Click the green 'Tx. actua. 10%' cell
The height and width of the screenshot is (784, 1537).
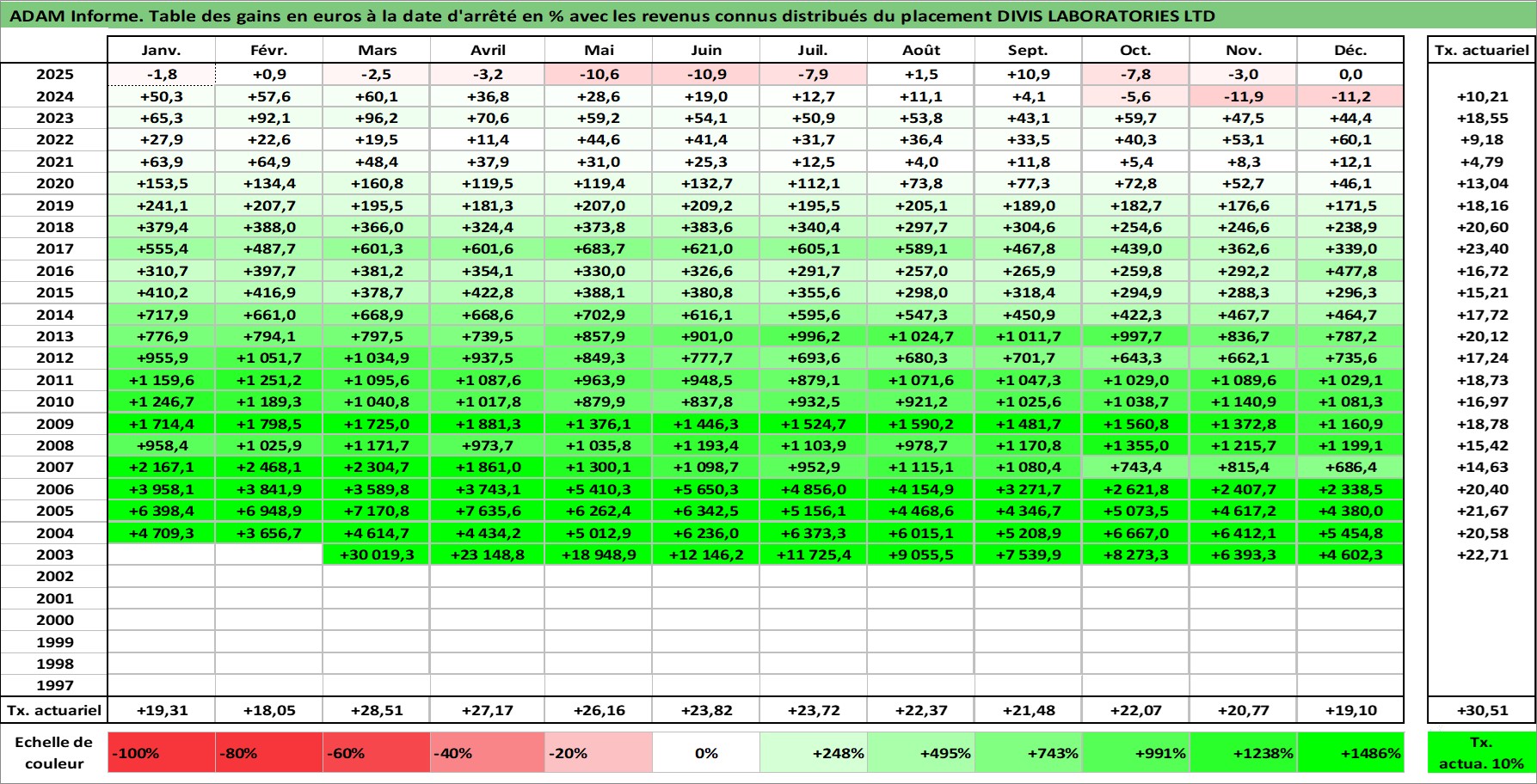coord(1481,753)
